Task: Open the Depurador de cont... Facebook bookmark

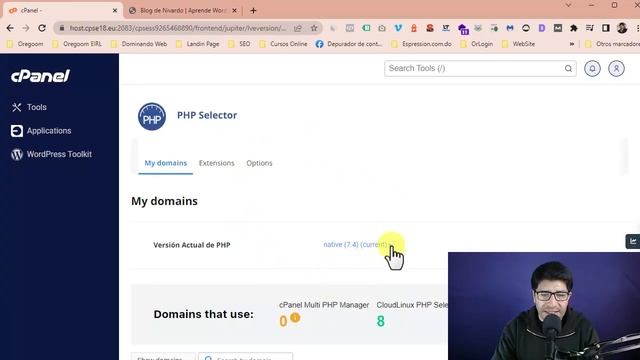Action: pos(349,44)
